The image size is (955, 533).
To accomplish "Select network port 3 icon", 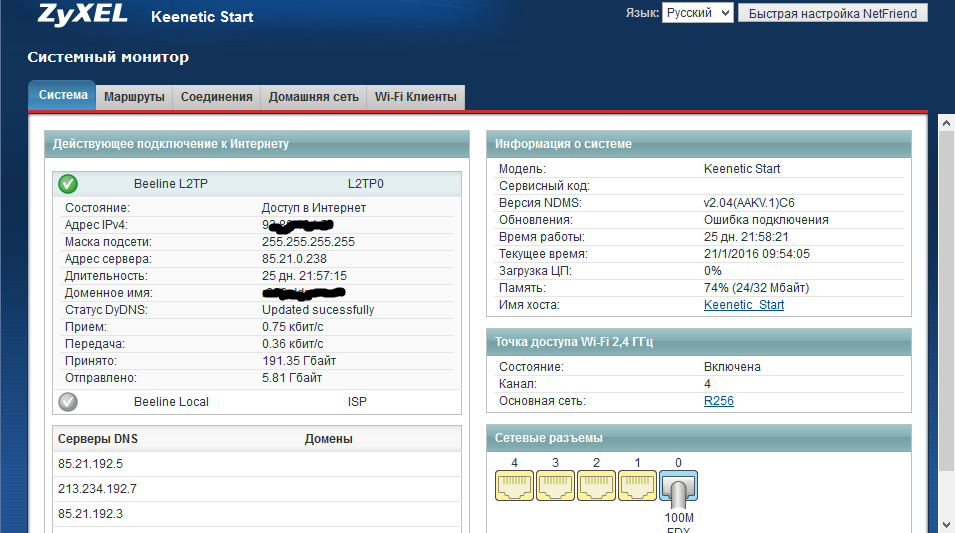I will click(x=555, y=485).
